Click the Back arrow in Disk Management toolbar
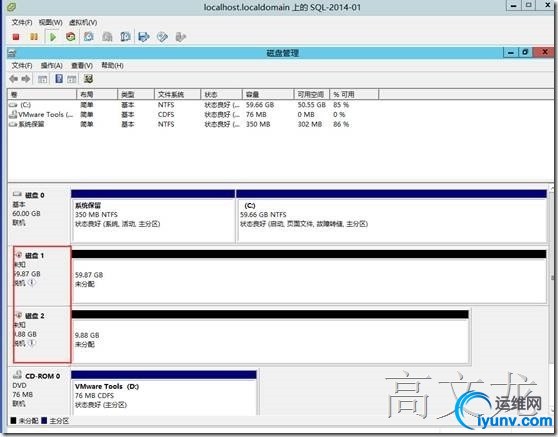Image resolution: width=558 pixels, height=437 pixels. click(x=14, y=79)
